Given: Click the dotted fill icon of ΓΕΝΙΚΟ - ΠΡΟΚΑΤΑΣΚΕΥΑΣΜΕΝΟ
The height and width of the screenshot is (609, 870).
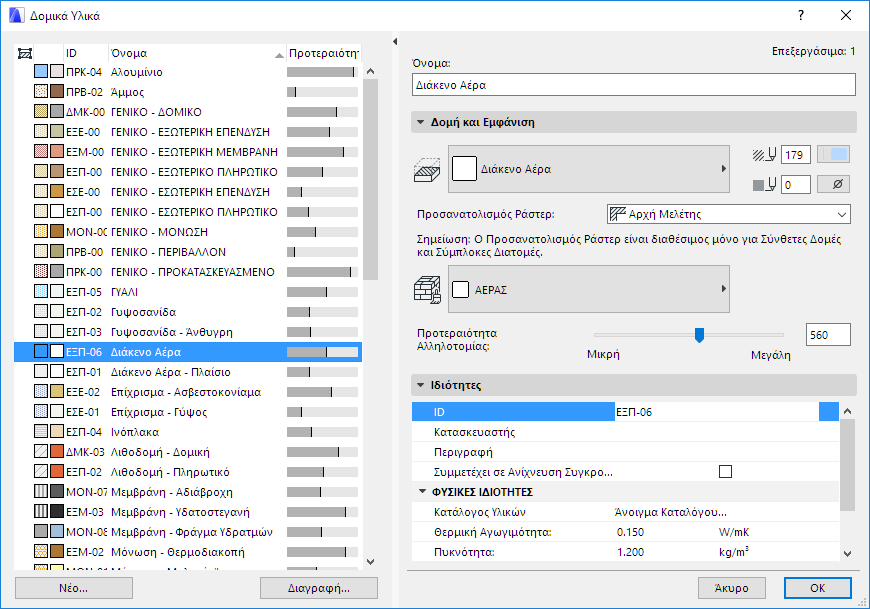Looking at the screenshot, I should 41,271.
